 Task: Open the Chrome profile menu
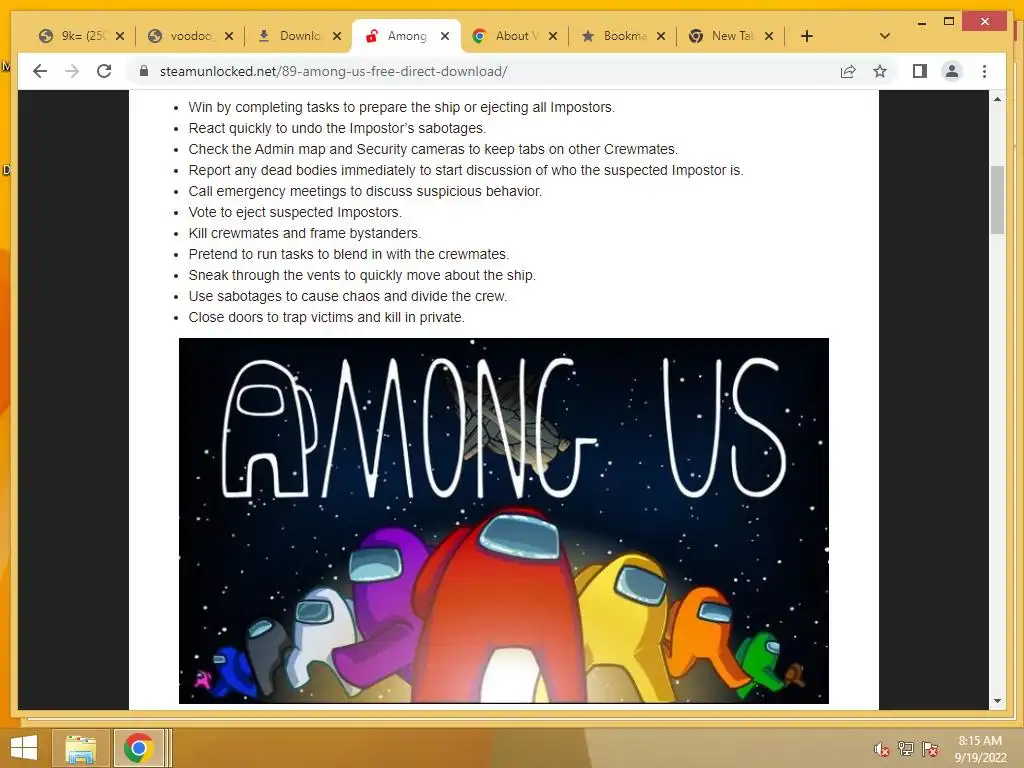[x=952, y=71]
